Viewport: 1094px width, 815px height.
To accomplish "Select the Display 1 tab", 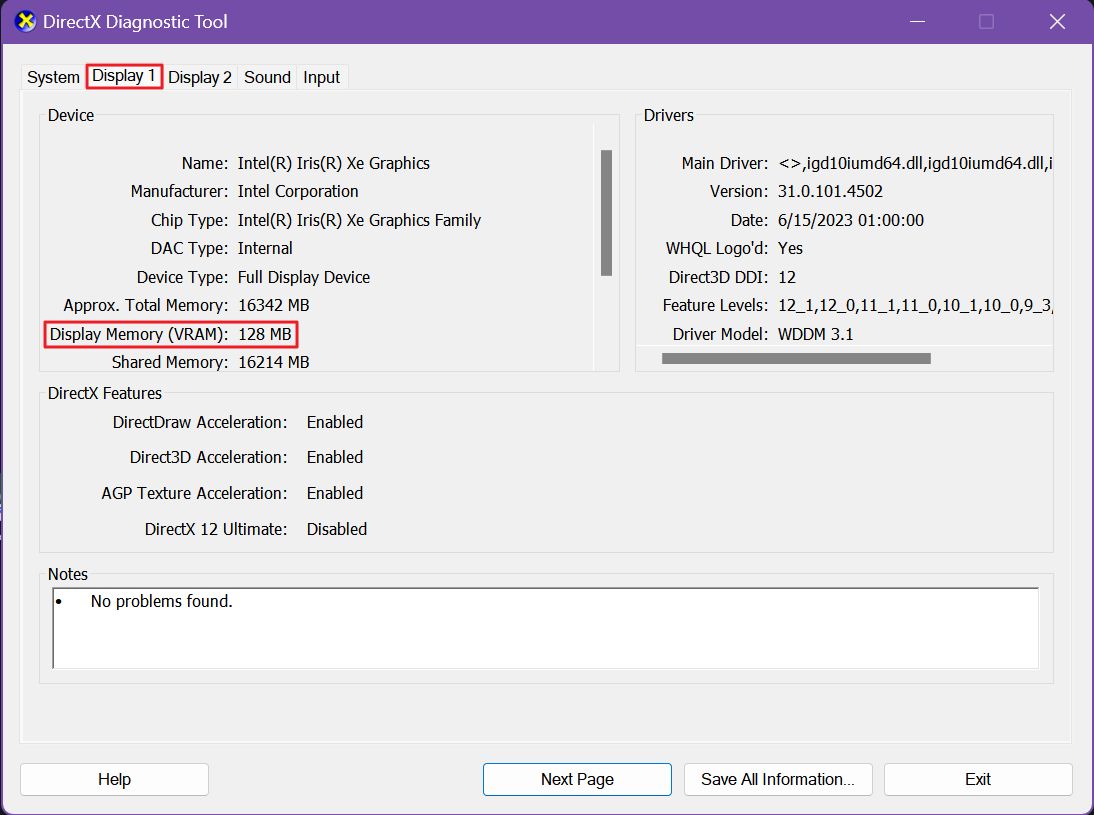I will (x=124, y=76).
